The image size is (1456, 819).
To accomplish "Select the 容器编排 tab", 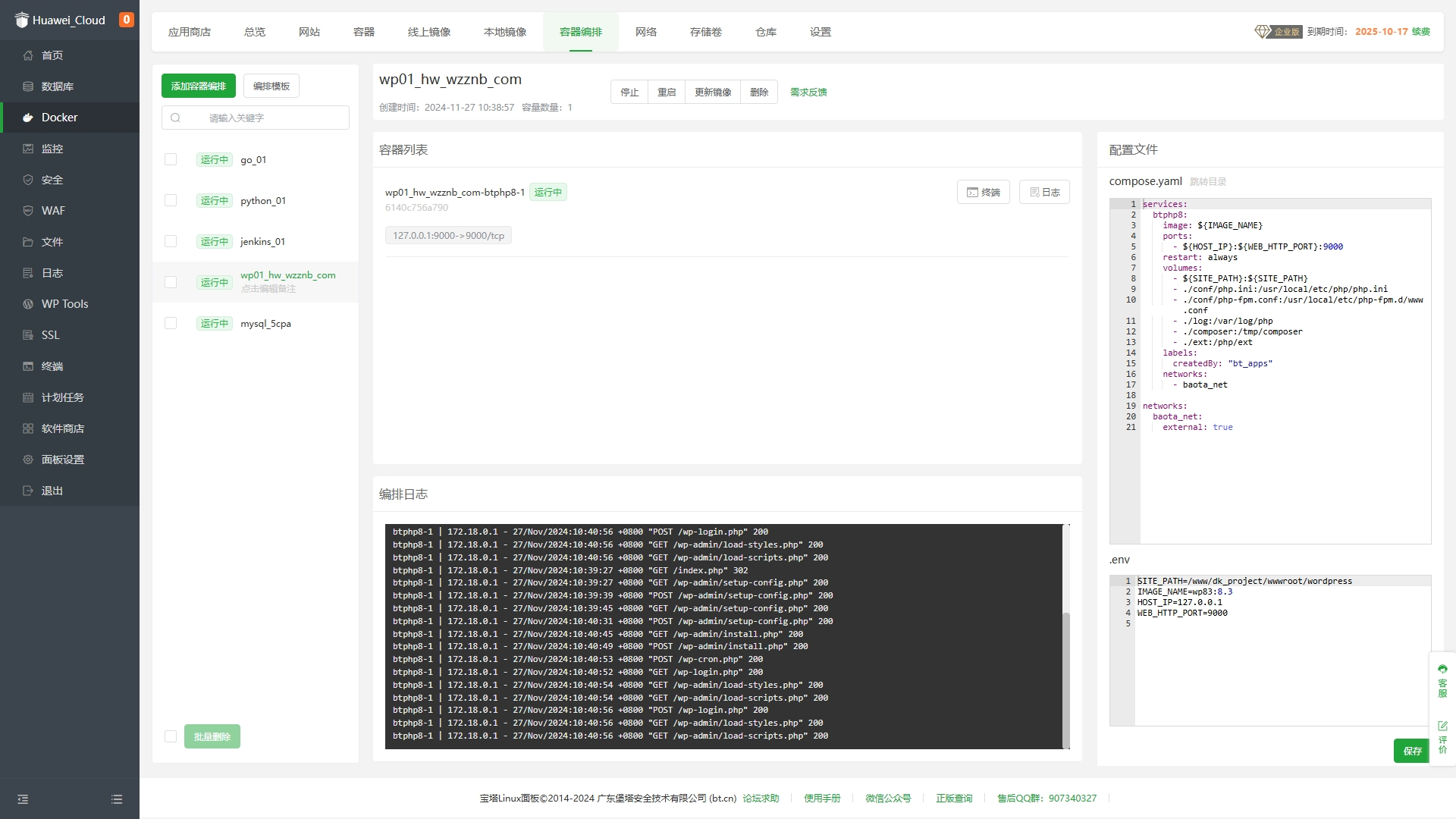I will pos(581,32).
